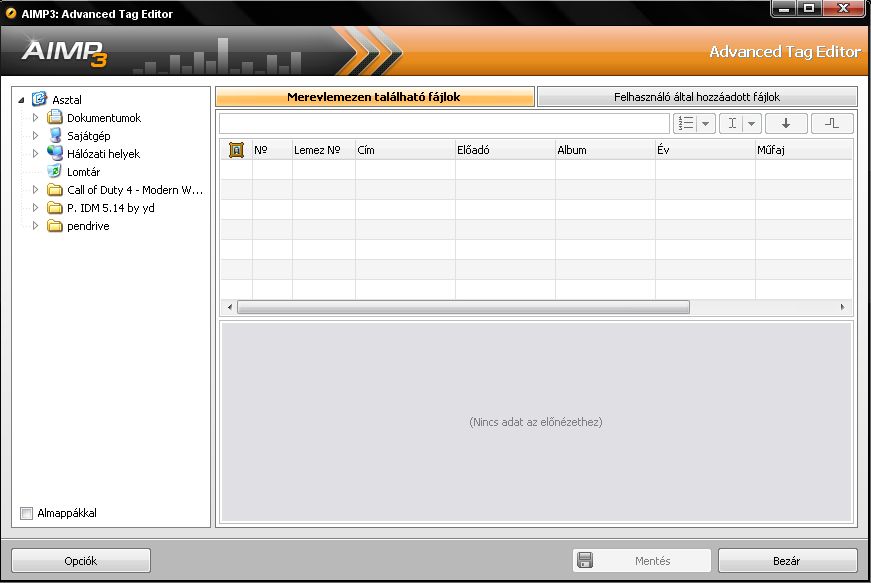
Task: Open dropdown arrow beside numbered list icon
Action: (706, 123)
